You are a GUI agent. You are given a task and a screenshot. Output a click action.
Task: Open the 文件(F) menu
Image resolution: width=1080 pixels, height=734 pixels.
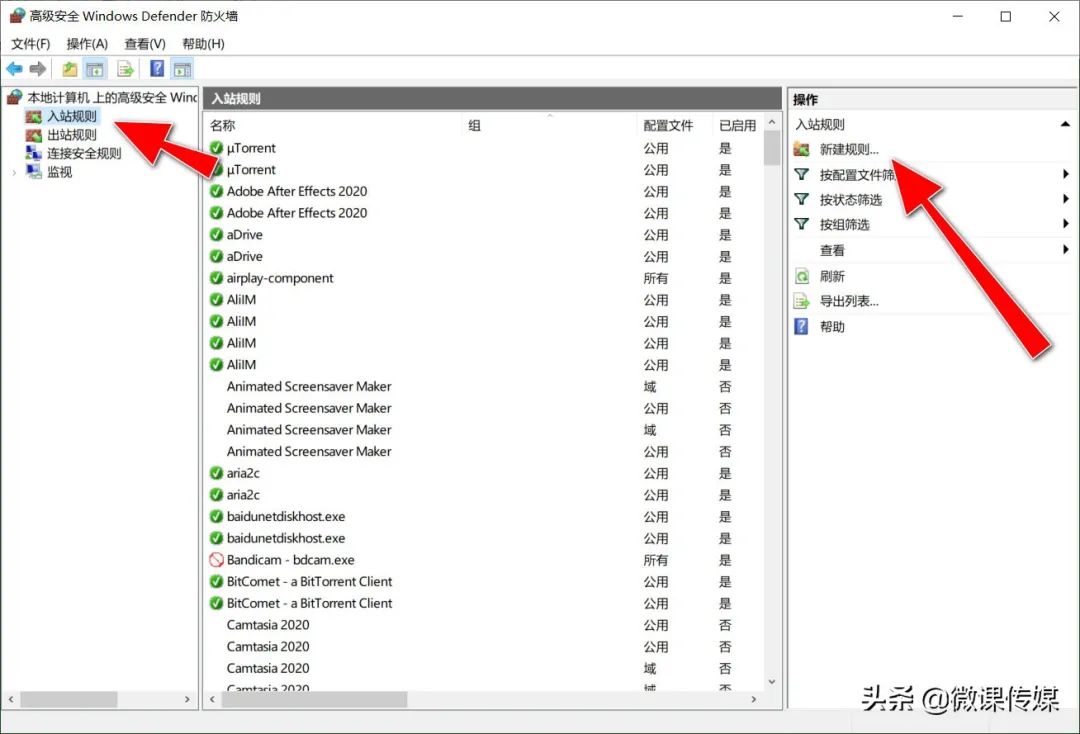(30, 44)
